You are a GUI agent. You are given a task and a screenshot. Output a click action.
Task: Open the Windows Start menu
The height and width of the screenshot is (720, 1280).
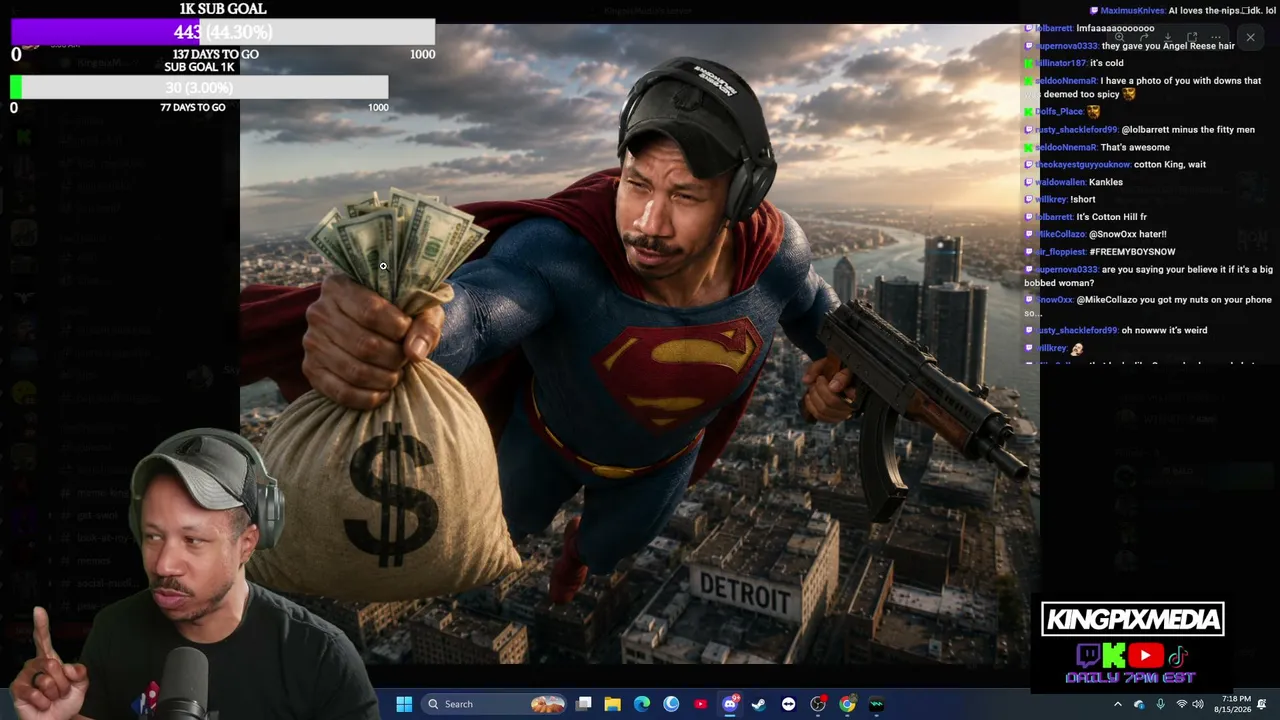404,704
